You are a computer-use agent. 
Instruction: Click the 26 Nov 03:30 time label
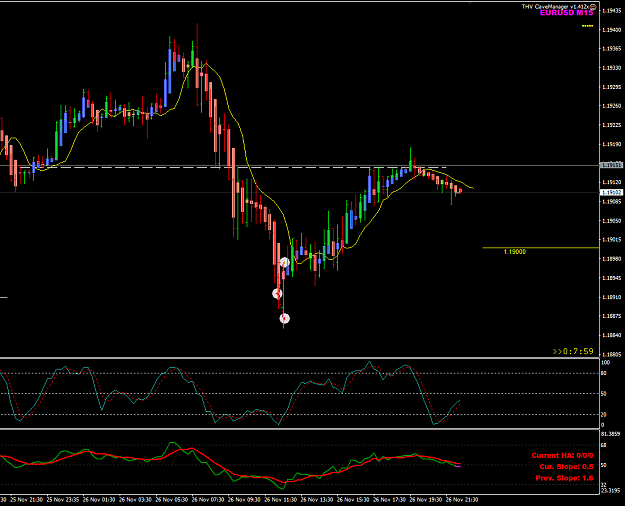136,500
